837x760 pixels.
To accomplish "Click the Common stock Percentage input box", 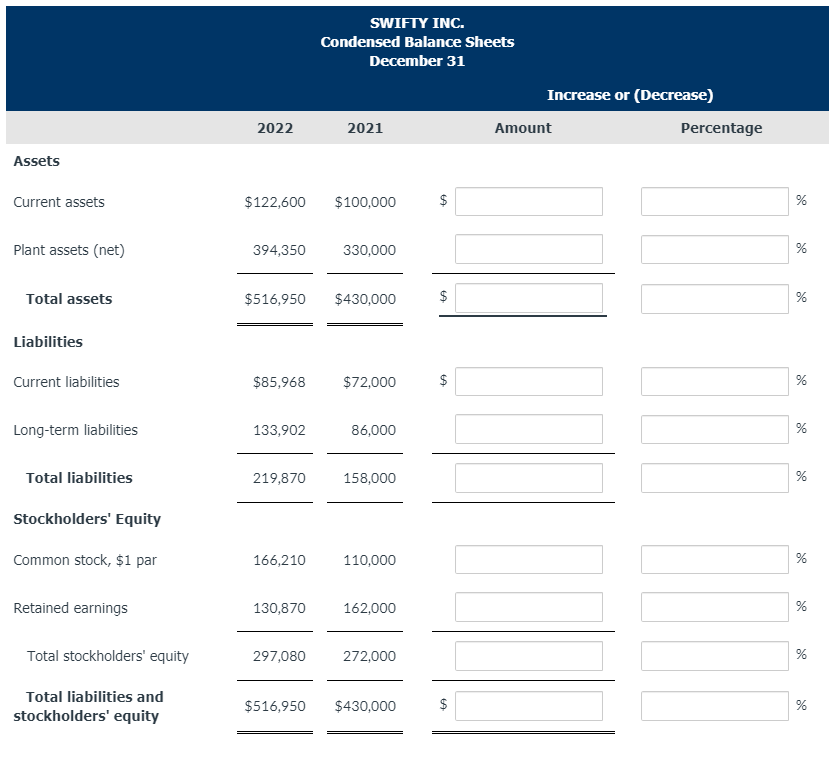I will click(714, 558).
